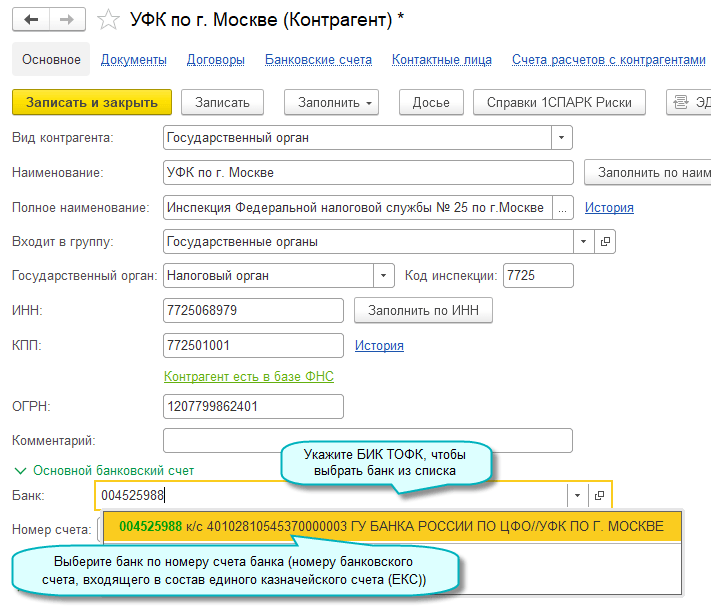This screenshot has width=711, height=609.
Task: Open Справки 1СПАРК Риски
Action: [559, 102]
